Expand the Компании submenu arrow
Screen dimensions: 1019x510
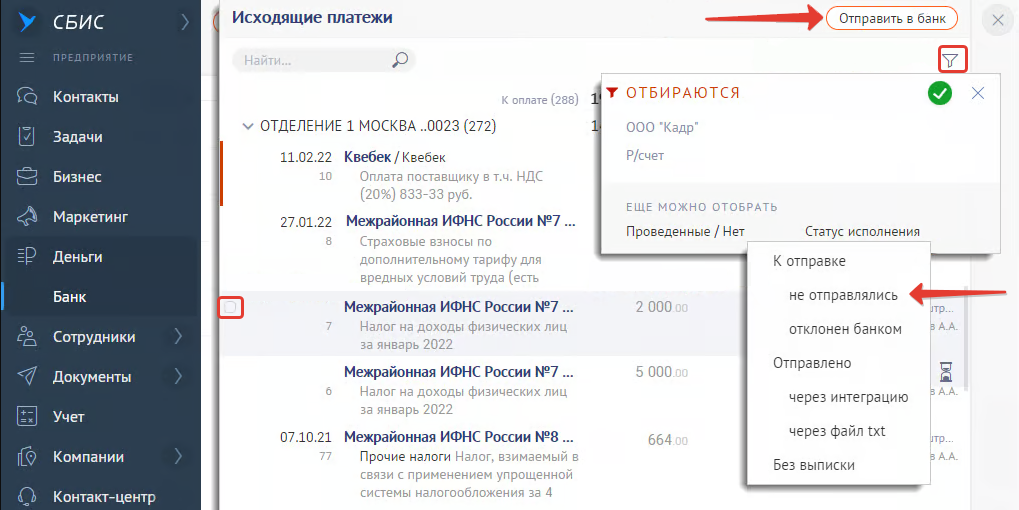(178, 456)
